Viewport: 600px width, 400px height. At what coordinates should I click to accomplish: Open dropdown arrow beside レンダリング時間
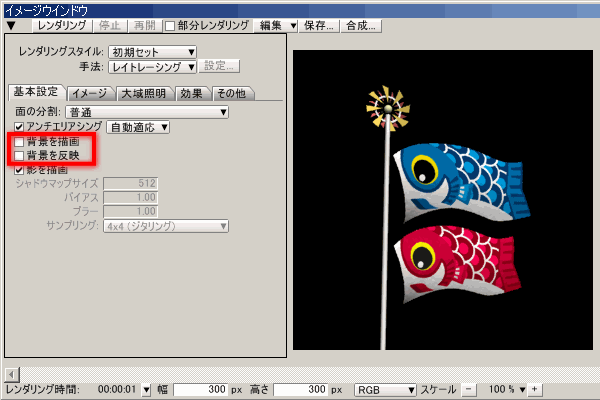coord(146,390)
